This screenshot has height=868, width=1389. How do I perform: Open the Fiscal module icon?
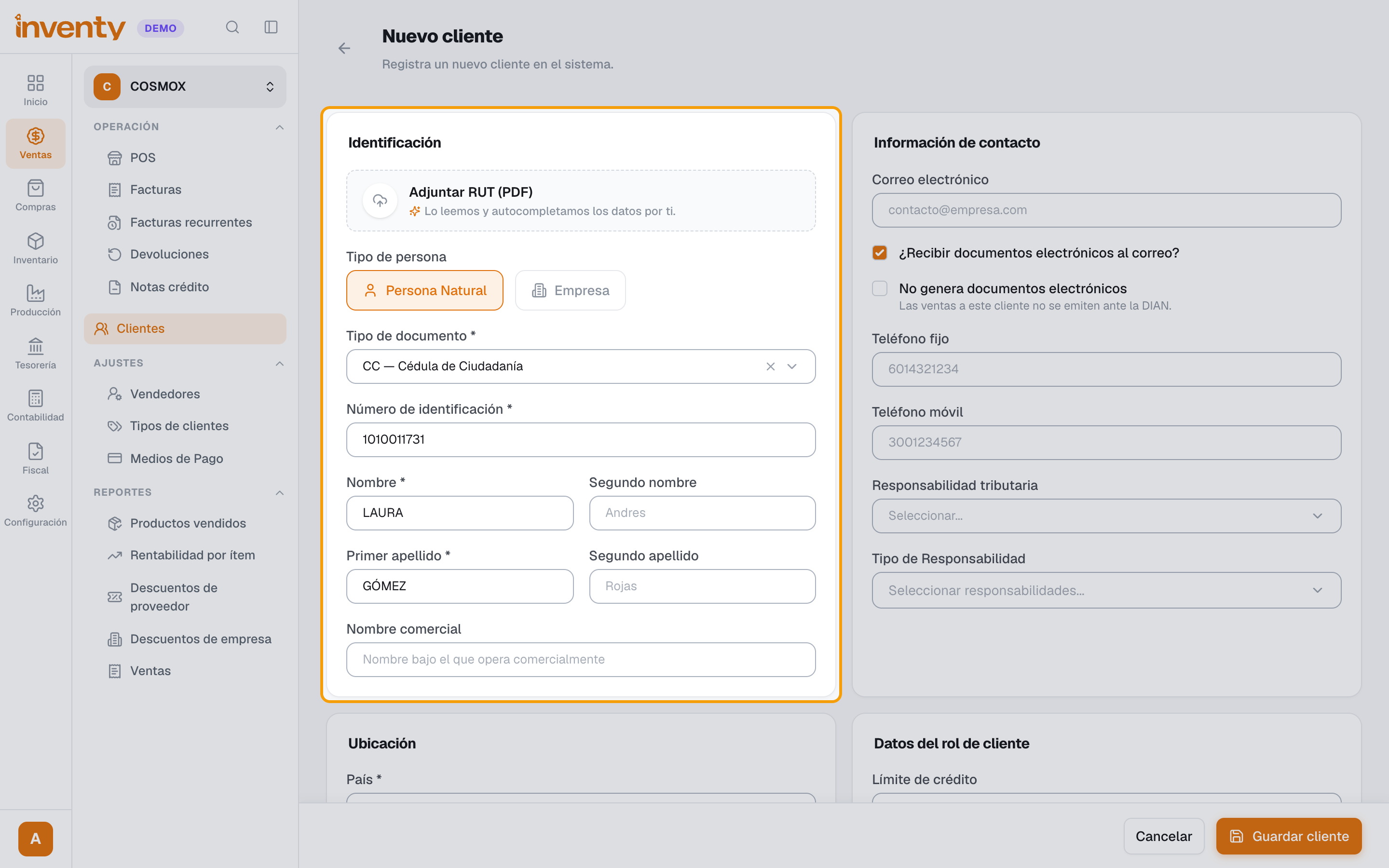click(x=36, y=459)
